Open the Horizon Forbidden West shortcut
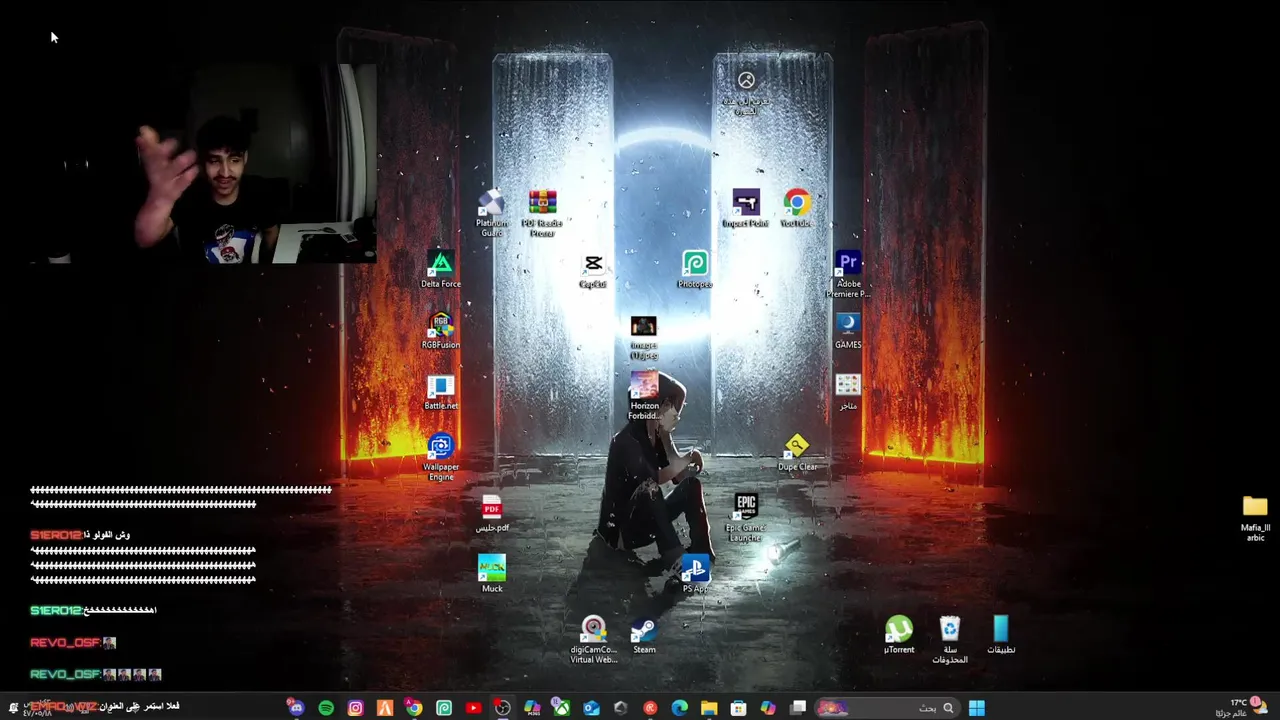The image size is (1280, 720). [x=644, y=395]
